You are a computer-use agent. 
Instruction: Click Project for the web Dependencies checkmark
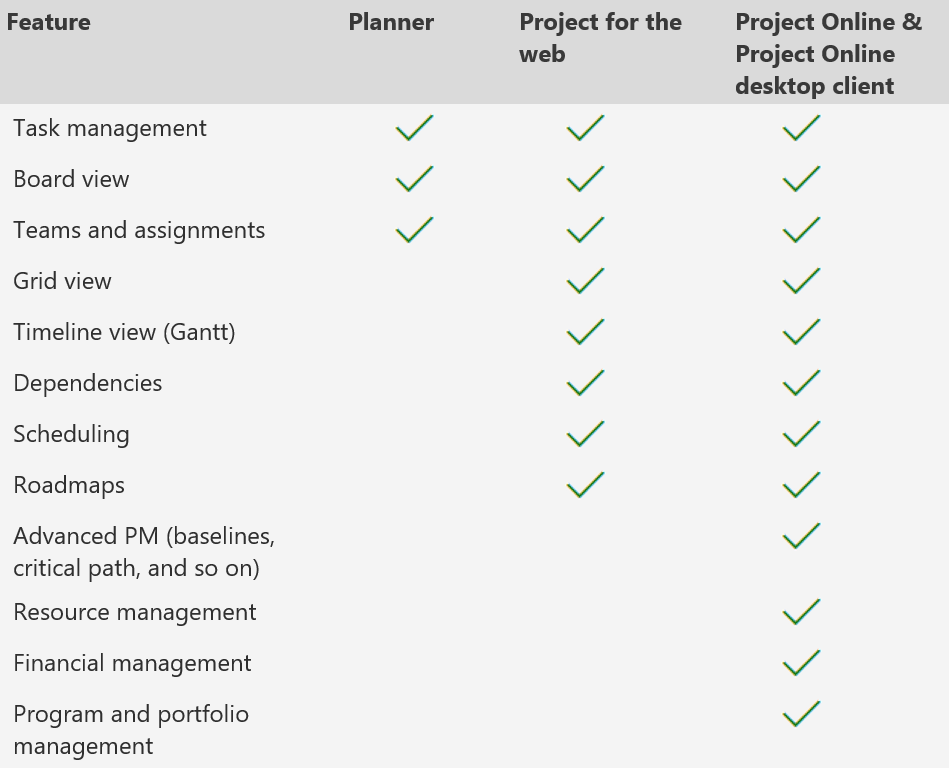click(x=585, y=382)
